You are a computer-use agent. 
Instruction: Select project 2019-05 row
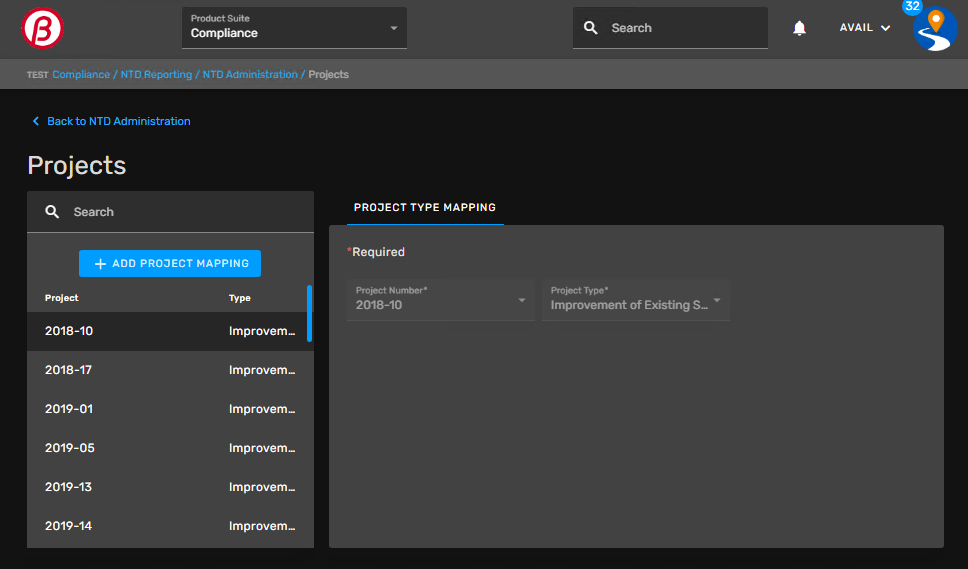[x=170, y=448]
